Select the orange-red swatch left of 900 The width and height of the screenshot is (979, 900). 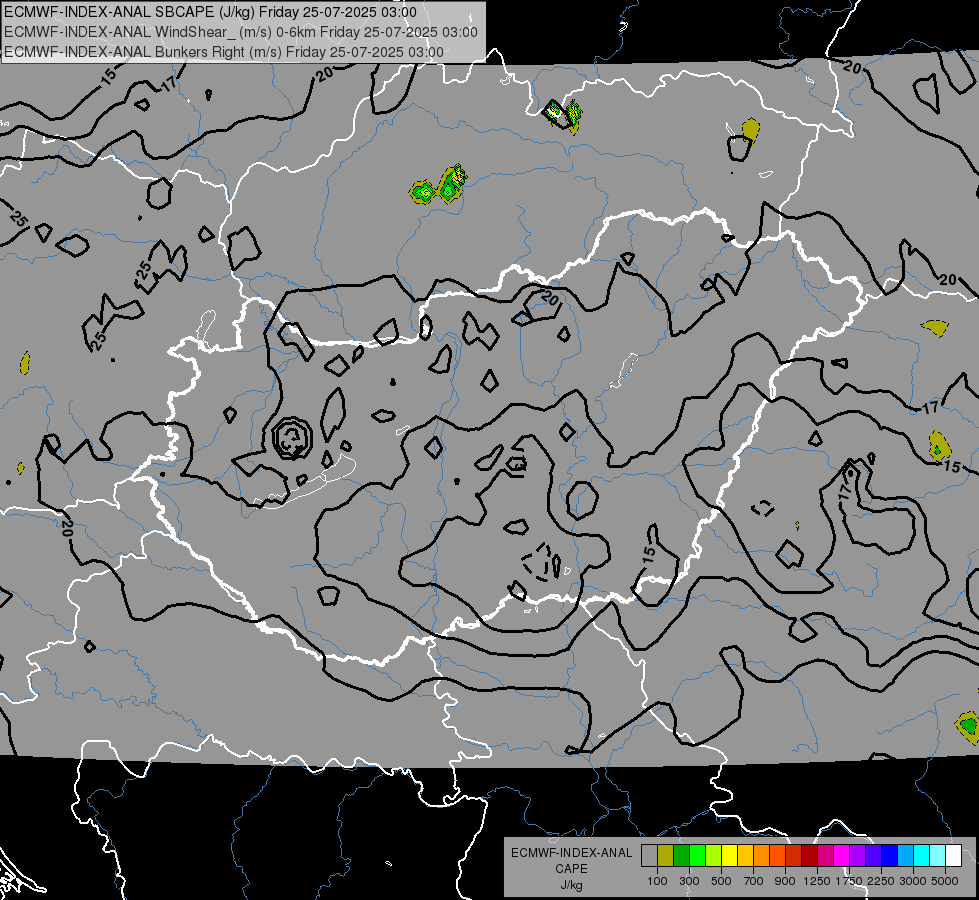coord(777,856)
